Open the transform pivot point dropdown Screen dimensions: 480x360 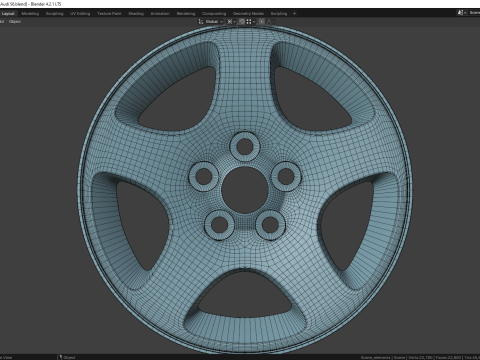click(x=231, y=22)
